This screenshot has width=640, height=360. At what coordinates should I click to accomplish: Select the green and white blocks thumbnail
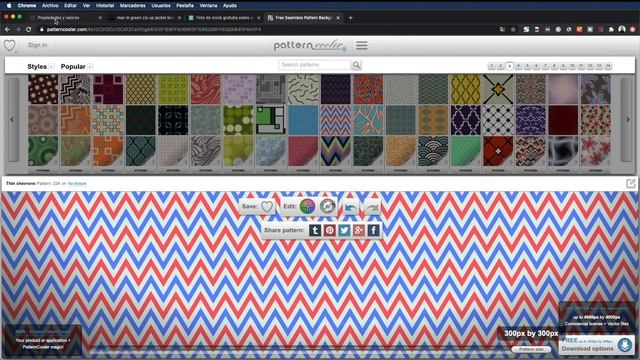[271, 120]
